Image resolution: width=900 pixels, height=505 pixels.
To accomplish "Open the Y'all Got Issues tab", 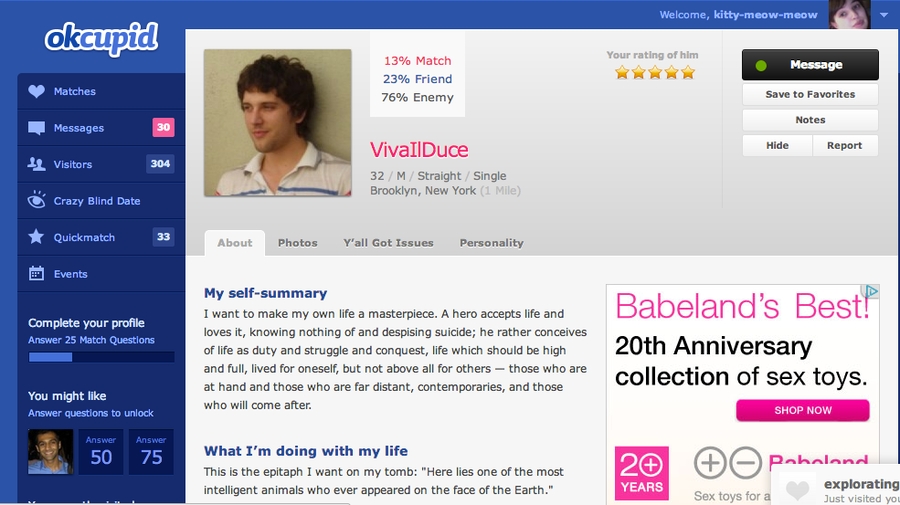I will click(x=388, y=243).
